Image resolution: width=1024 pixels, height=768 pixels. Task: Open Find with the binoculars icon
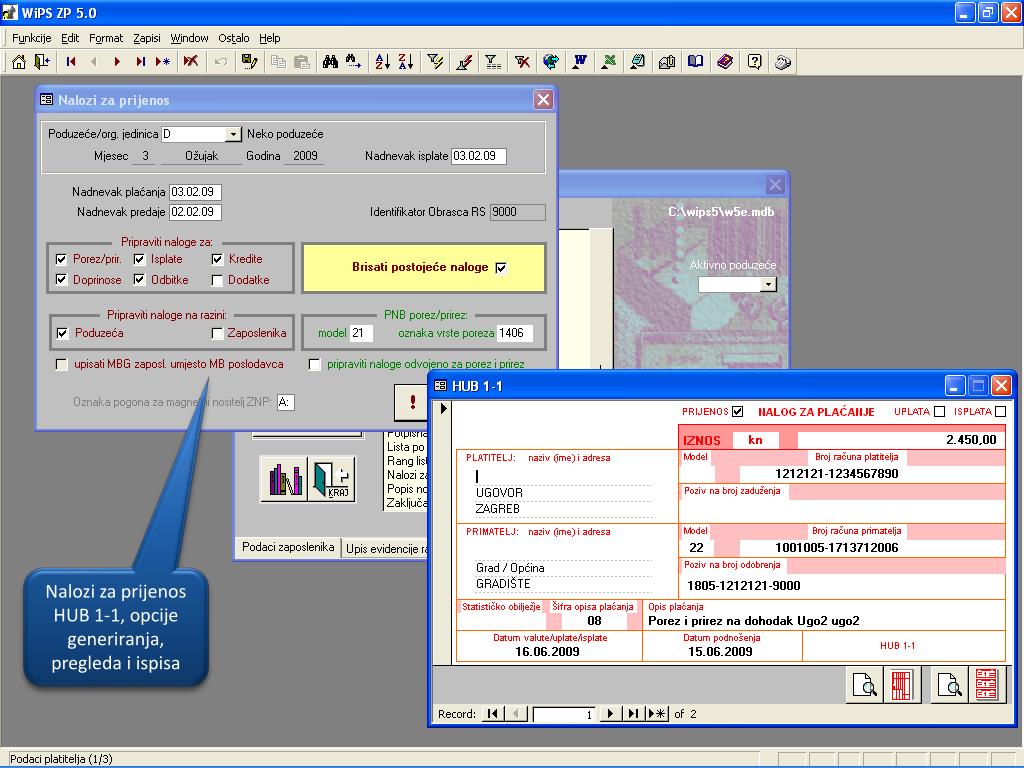[x=330, y=62]
